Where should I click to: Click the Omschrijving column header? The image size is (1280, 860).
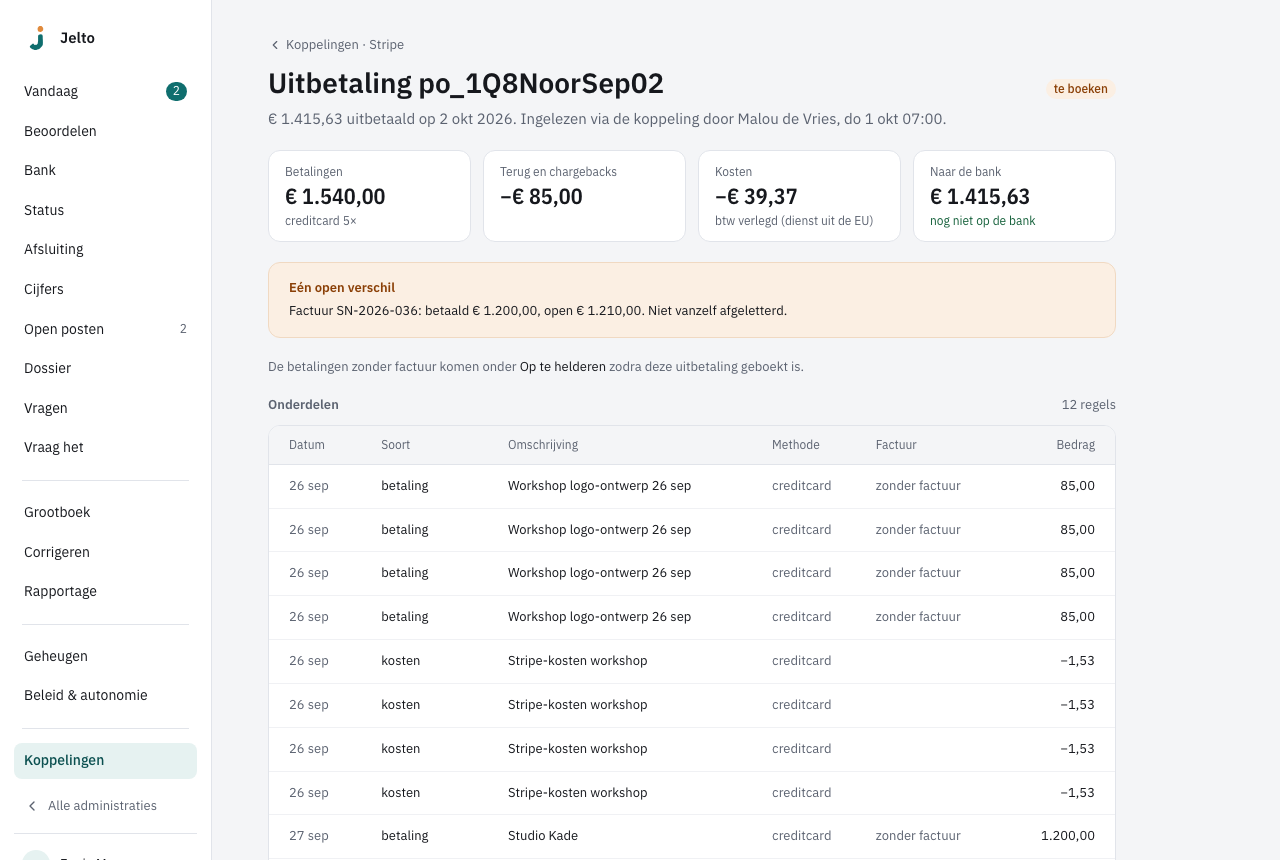pyautogui.click(x=543, y=445)
